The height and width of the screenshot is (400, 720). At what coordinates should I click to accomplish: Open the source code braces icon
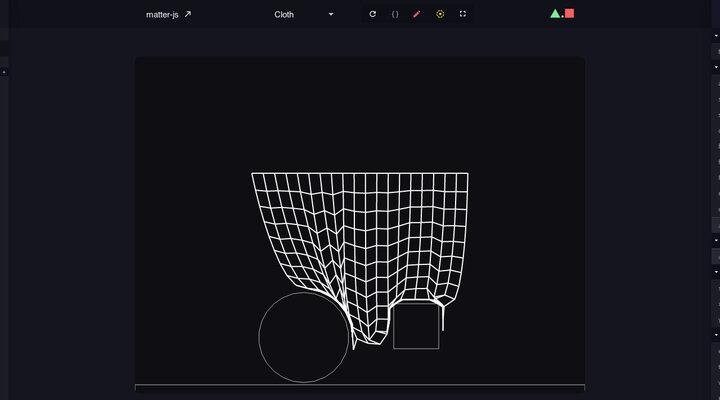pyautogui.click(x=395, y=14)
